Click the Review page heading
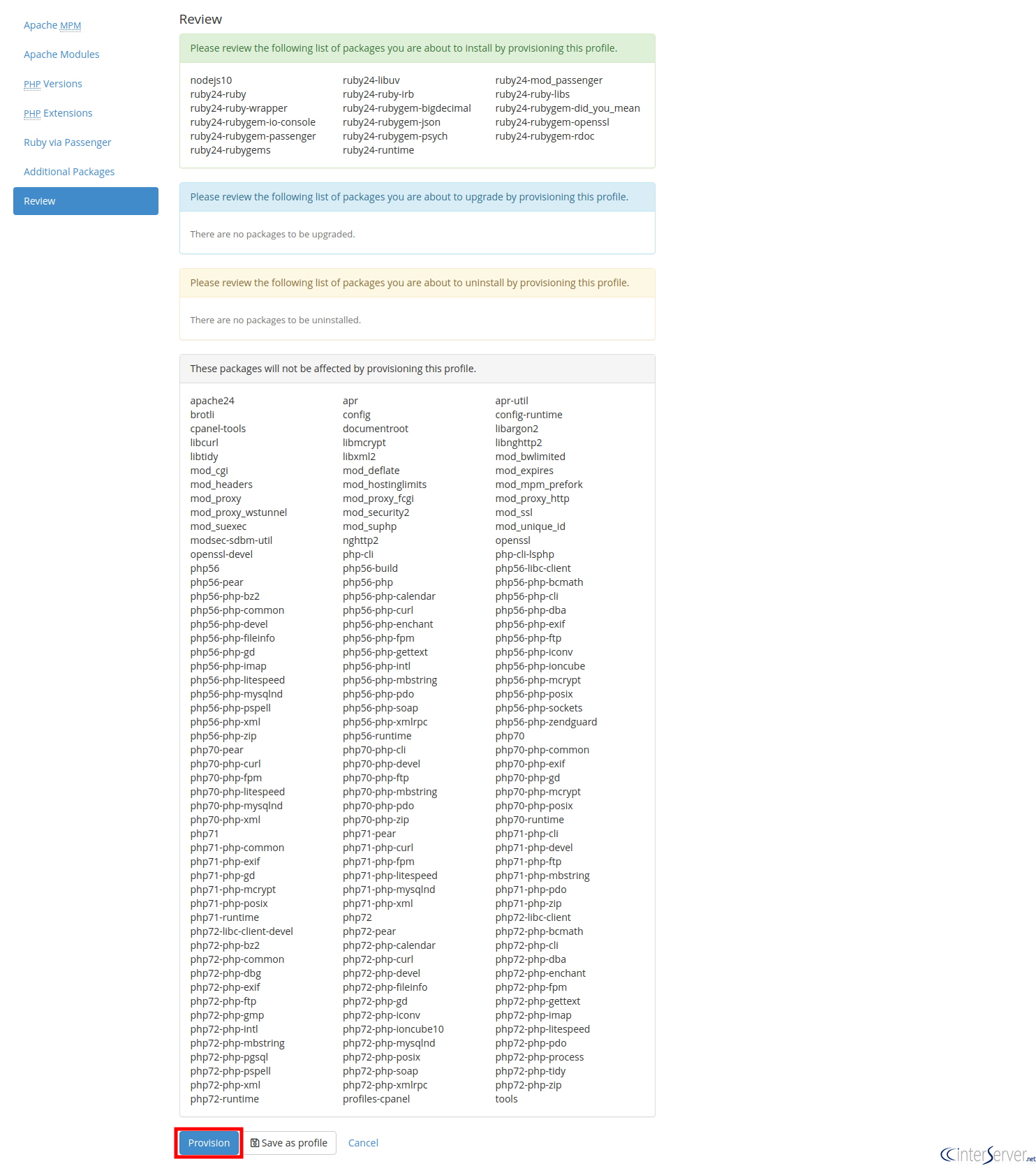The height and width of the screenshot is (1166, 1036). (200, 20)
